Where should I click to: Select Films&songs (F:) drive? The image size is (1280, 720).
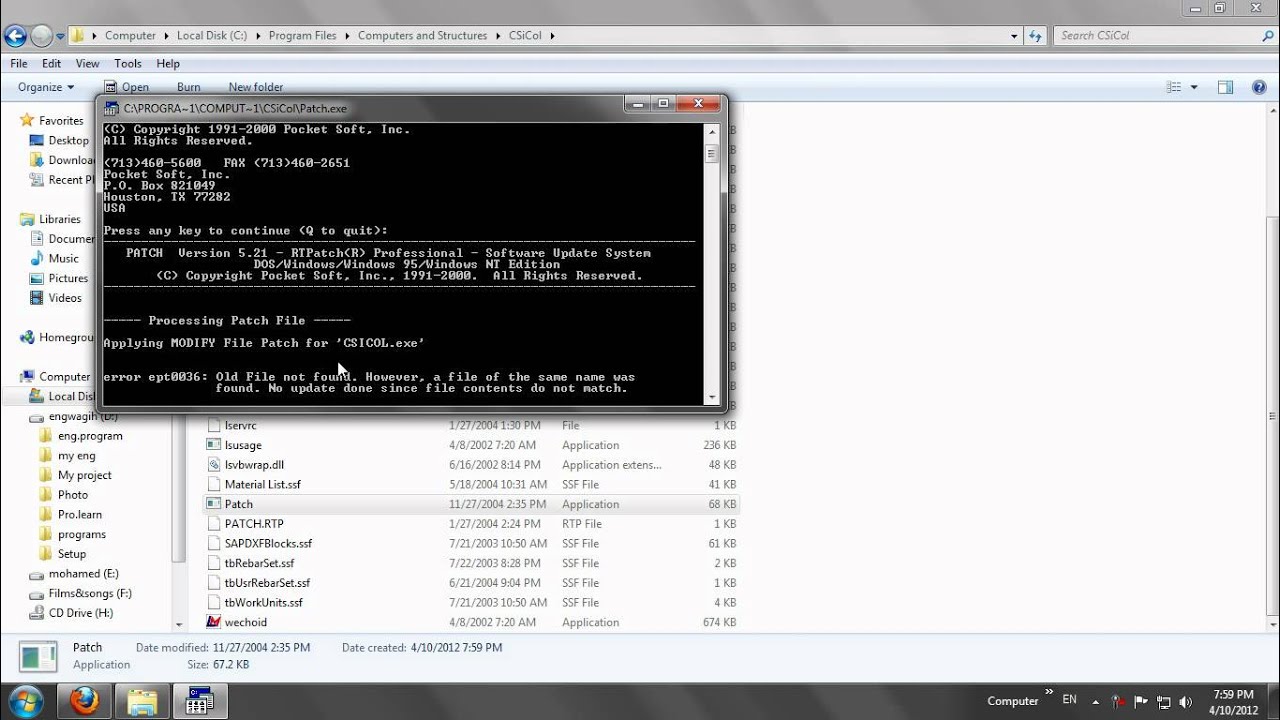click(x=90, y=593)
